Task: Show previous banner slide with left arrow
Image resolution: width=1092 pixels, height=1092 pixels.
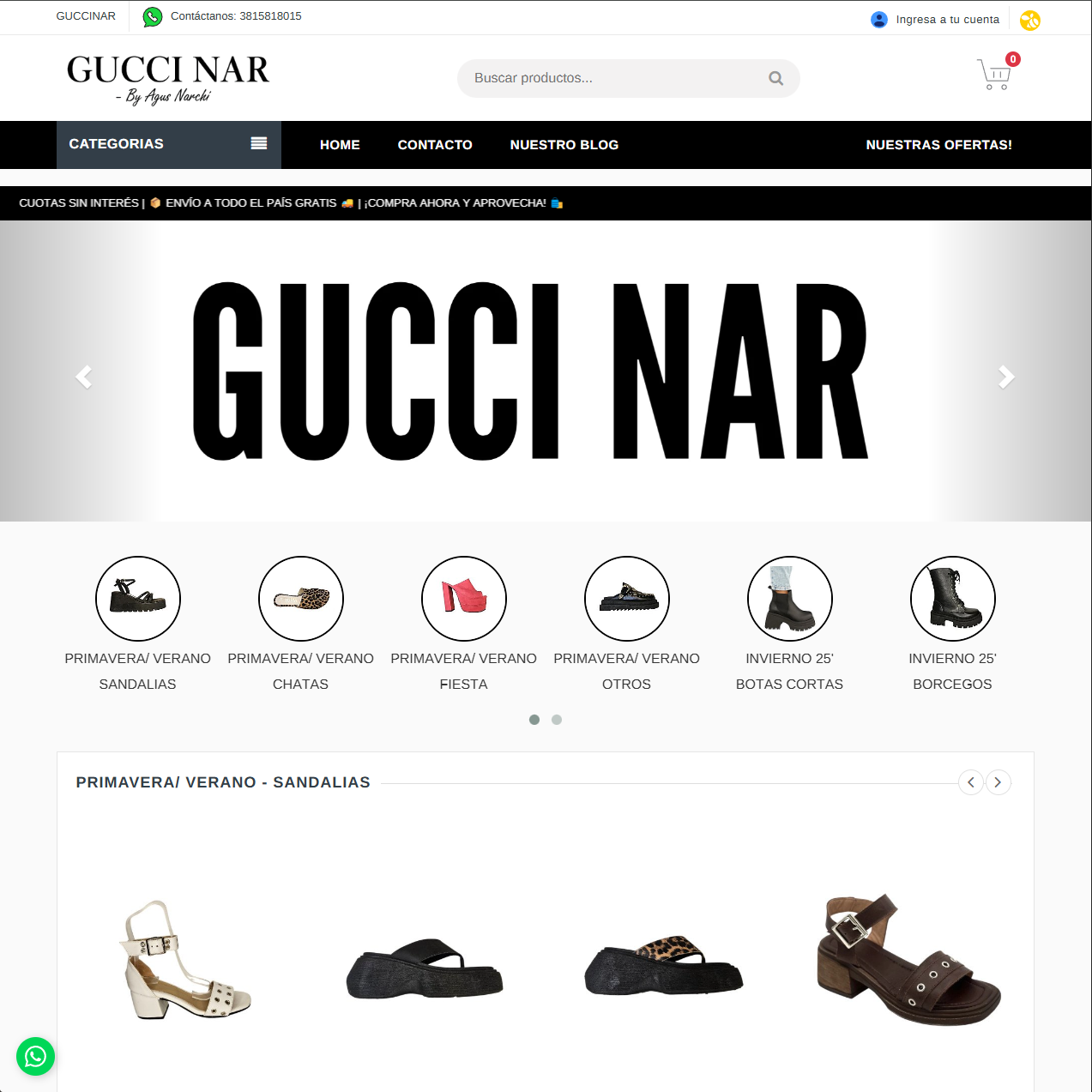Action: tap(84, 377)
